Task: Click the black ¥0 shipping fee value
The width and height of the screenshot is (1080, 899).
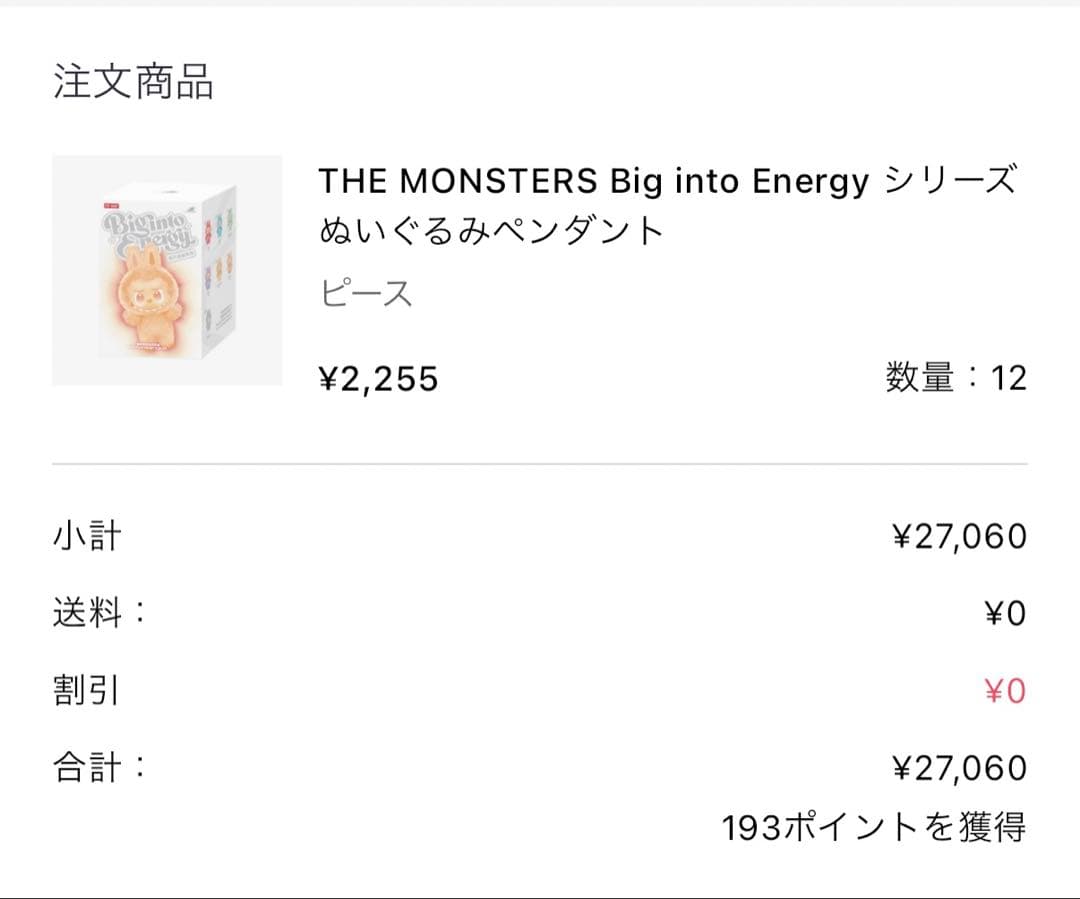Action: point(1004,614)
